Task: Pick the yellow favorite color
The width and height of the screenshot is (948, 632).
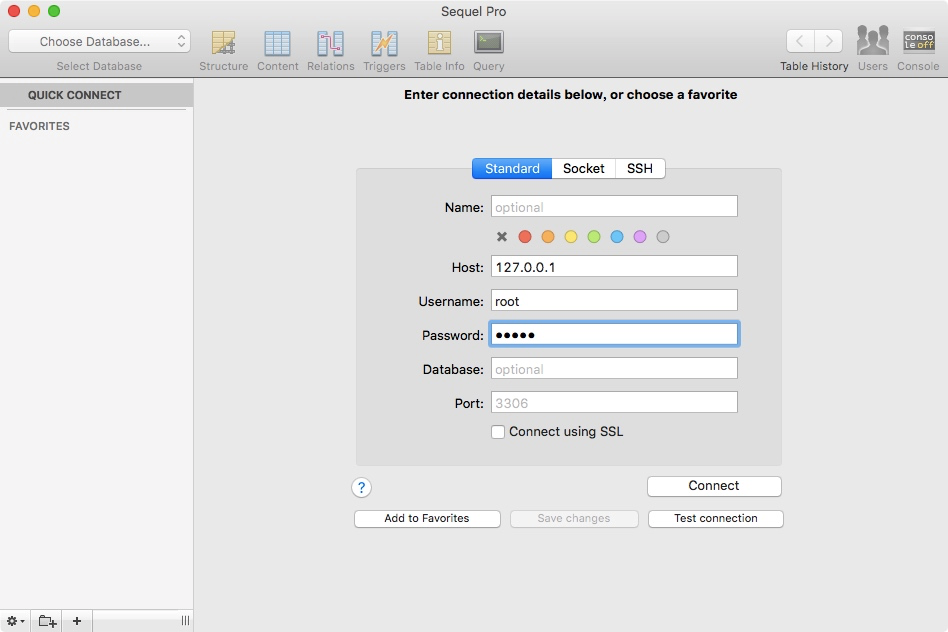Action: (571, 237)
